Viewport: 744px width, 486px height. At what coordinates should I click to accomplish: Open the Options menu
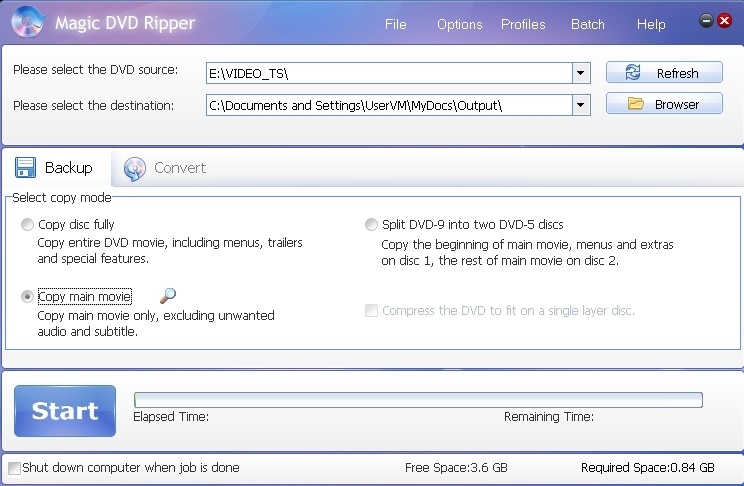459,24
